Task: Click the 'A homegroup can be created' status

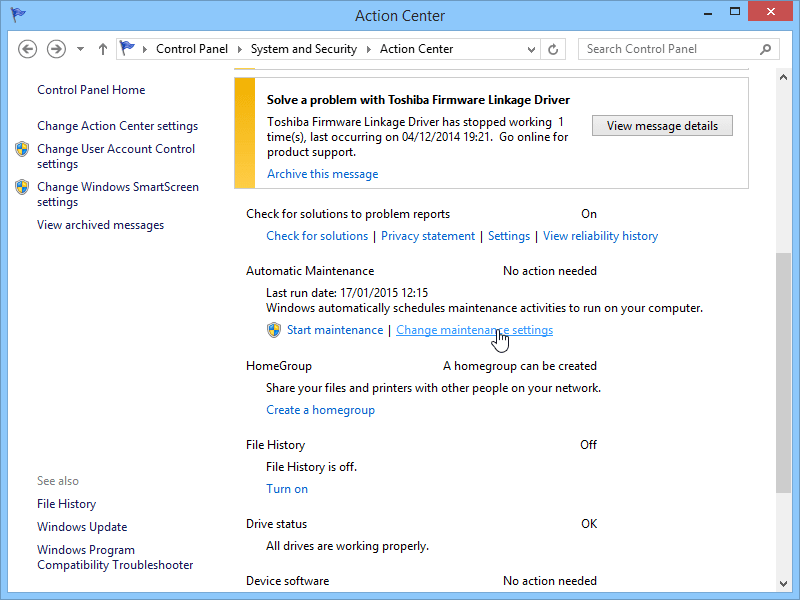Action: 519,366
